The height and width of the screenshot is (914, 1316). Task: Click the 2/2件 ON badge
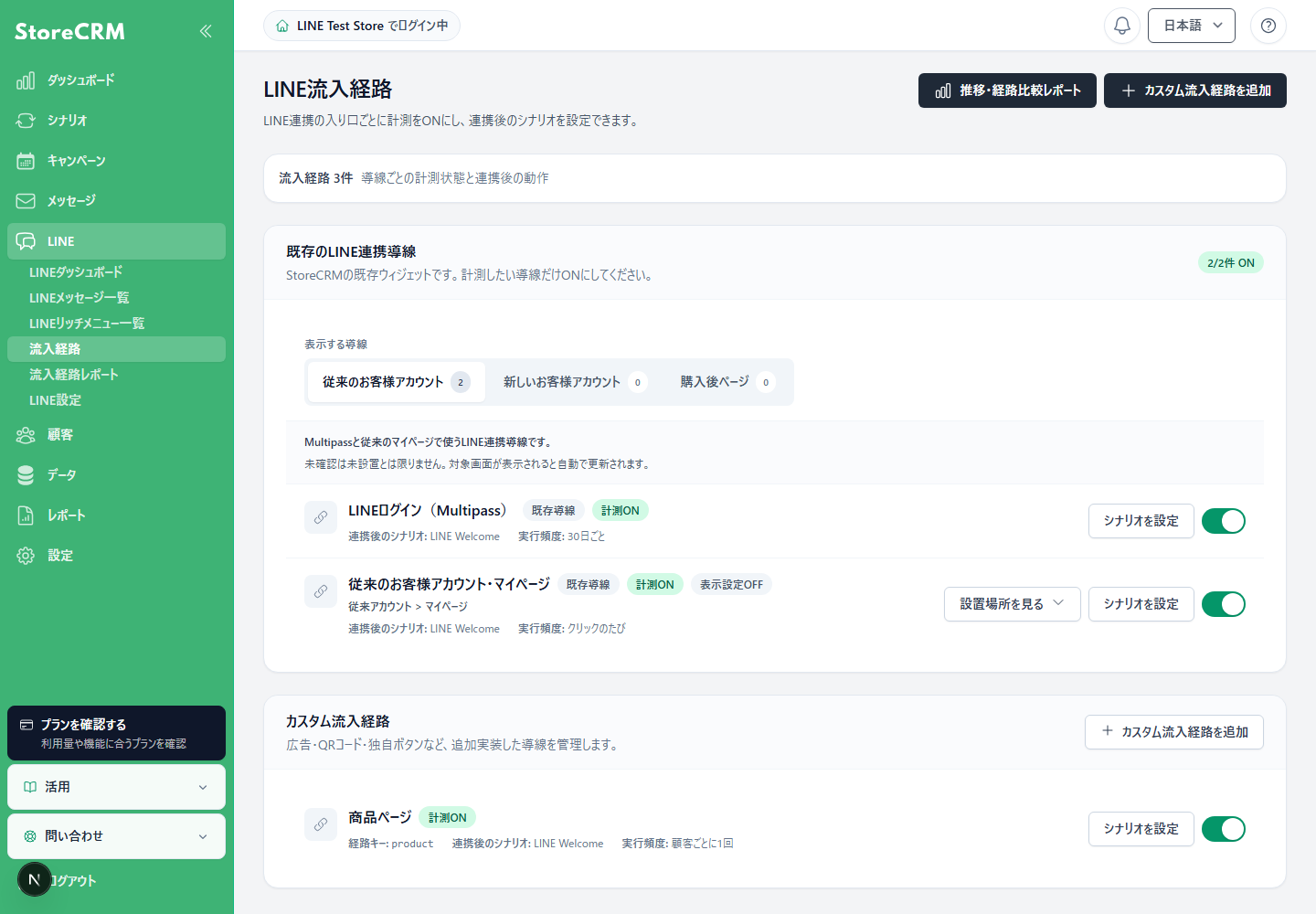[x=1231, y=262]
